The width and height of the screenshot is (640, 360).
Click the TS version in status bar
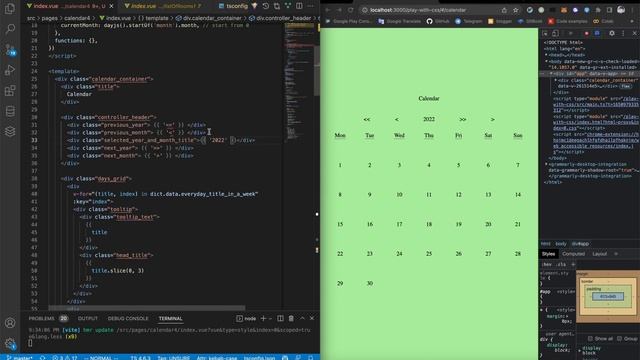tap(140, 358)
